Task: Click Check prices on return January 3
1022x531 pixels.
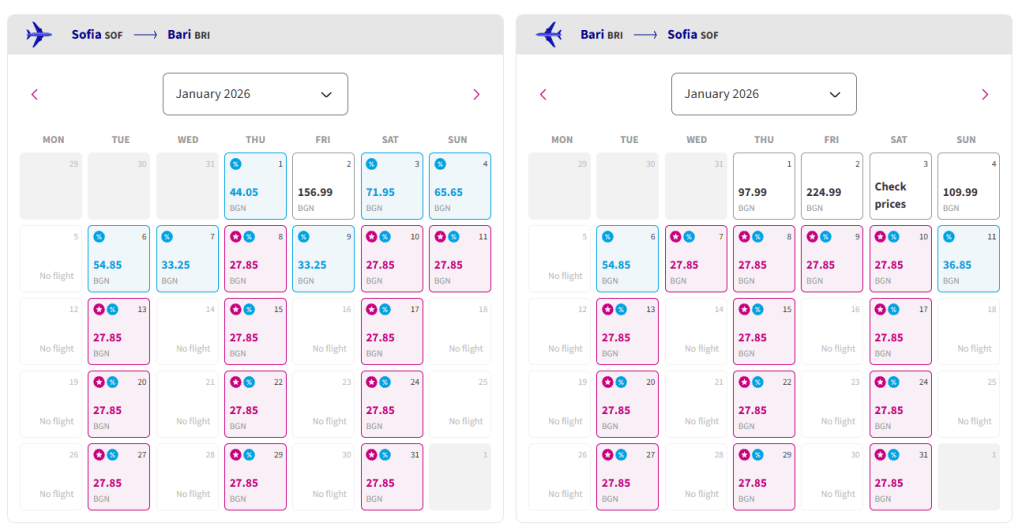Action: tap(900, 195)
